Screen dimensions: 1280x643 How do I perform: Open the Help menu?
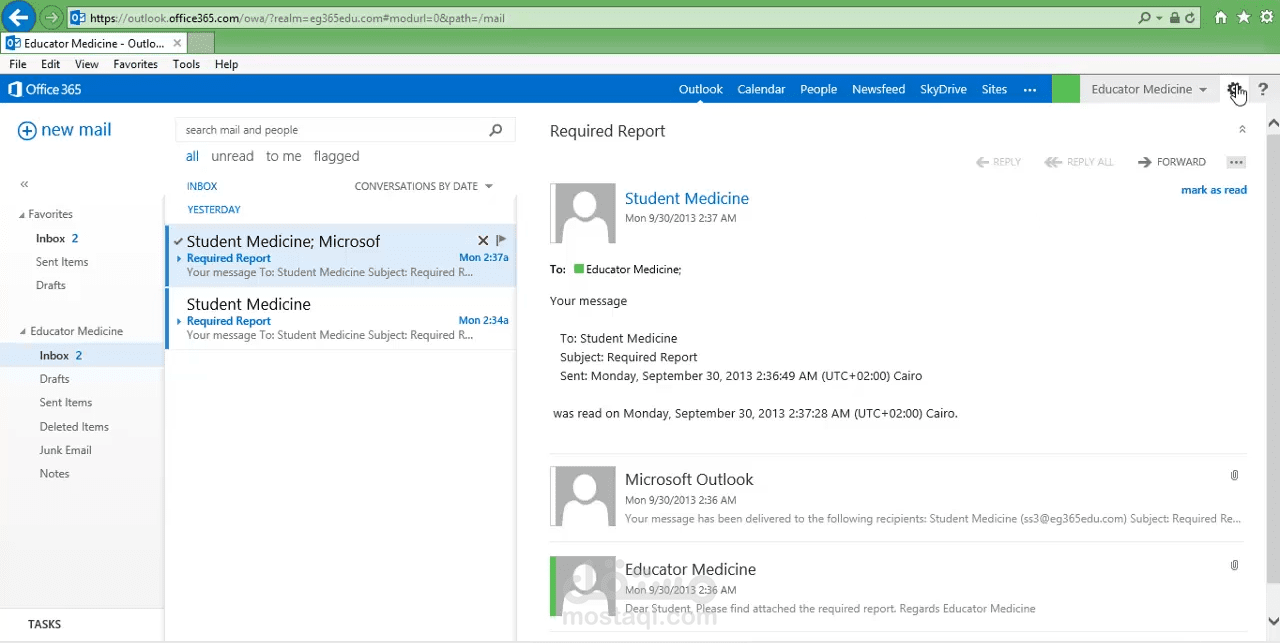(226, 64)
